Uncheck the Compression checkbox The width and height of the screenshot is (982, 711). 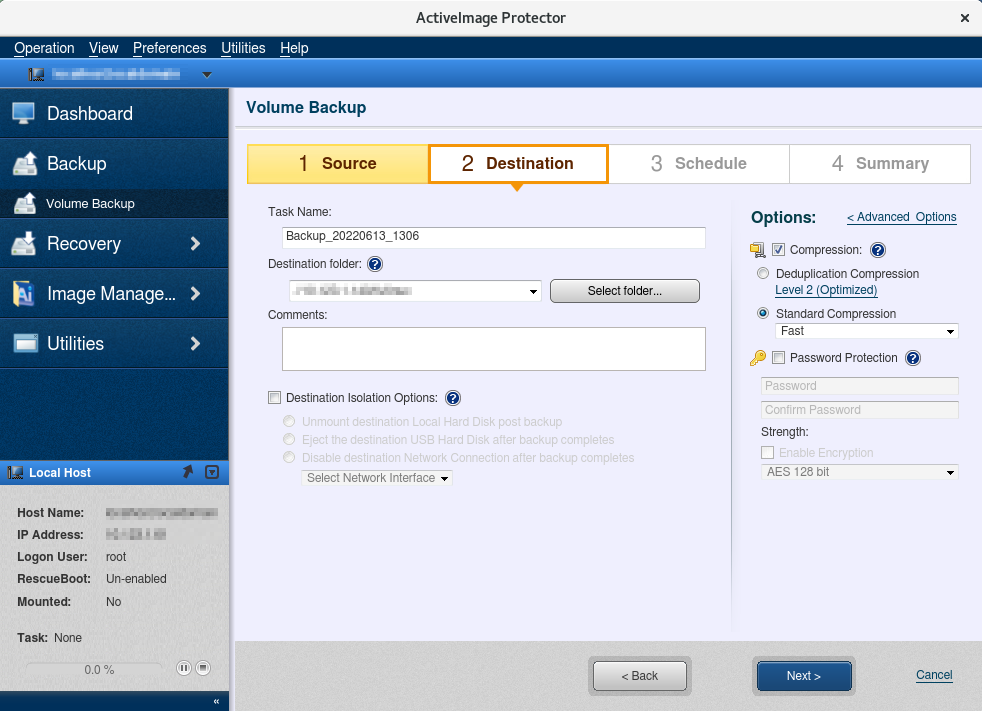[x=779, y=250]
